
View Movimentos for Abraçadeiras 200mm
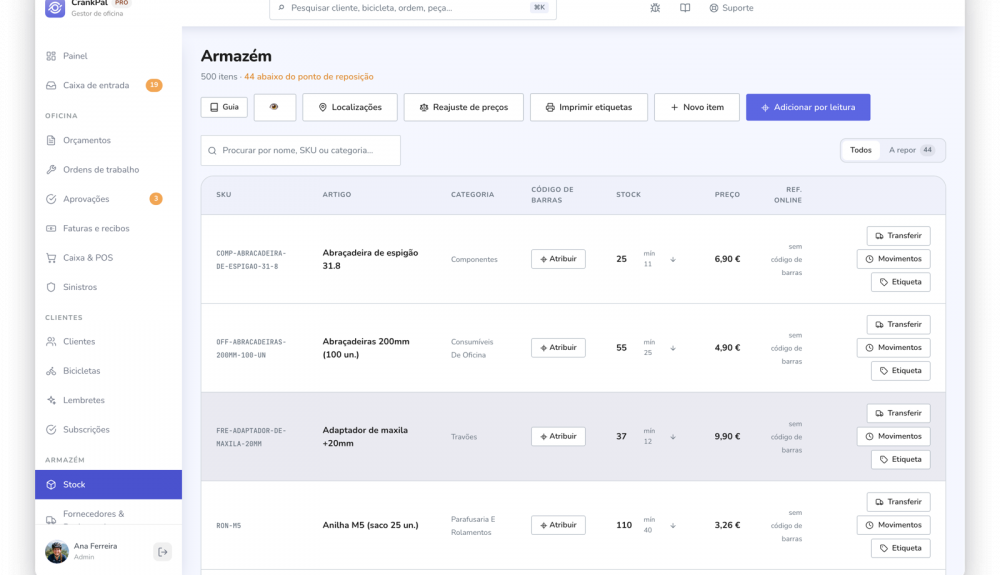tap(893, 347)
